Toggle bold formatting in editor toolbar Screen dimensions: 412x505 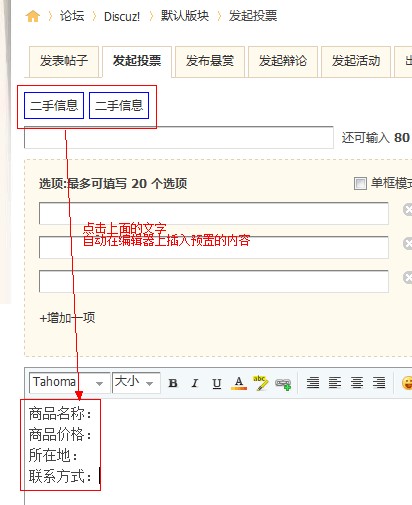pyautogui.click(x=173, y=383)
